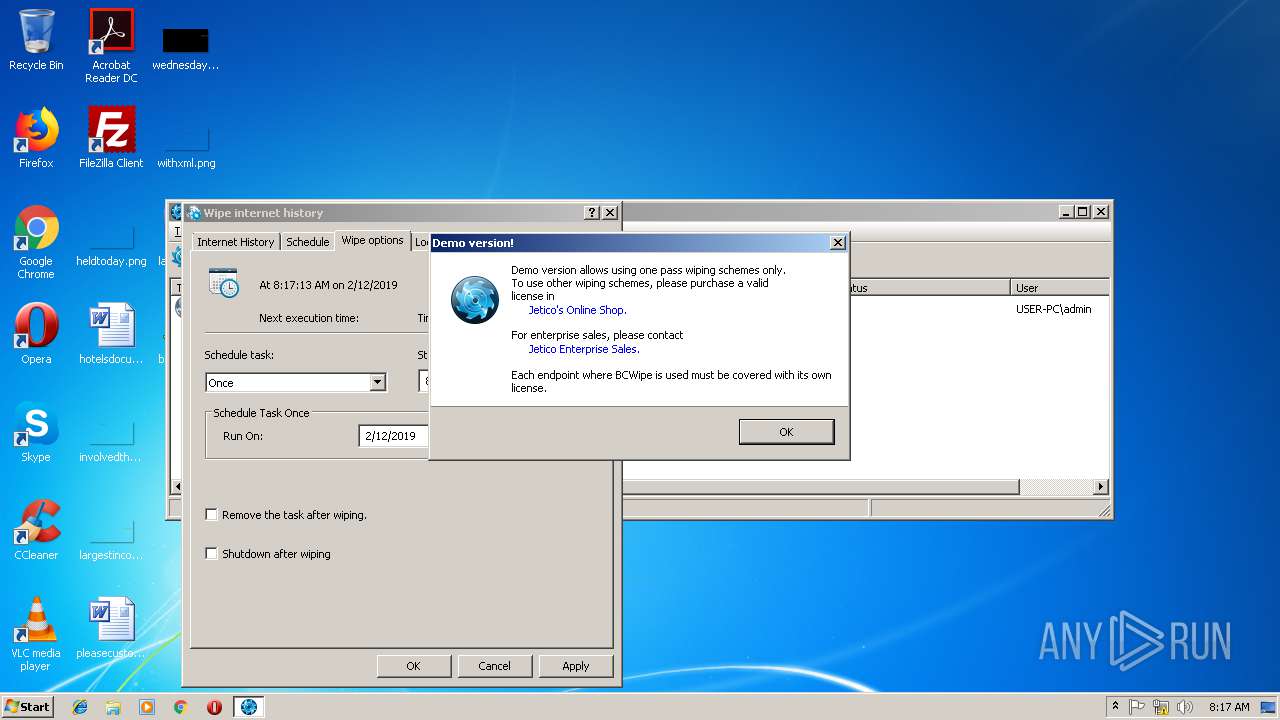
Task: Switch to Internet History tab
Action: (235, 242)
